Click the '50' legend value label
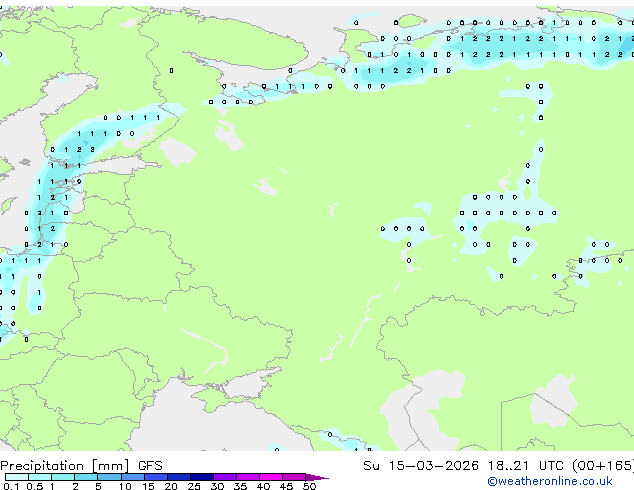The width and height of the screenshot is (634, 490). (x=309, y=486)
